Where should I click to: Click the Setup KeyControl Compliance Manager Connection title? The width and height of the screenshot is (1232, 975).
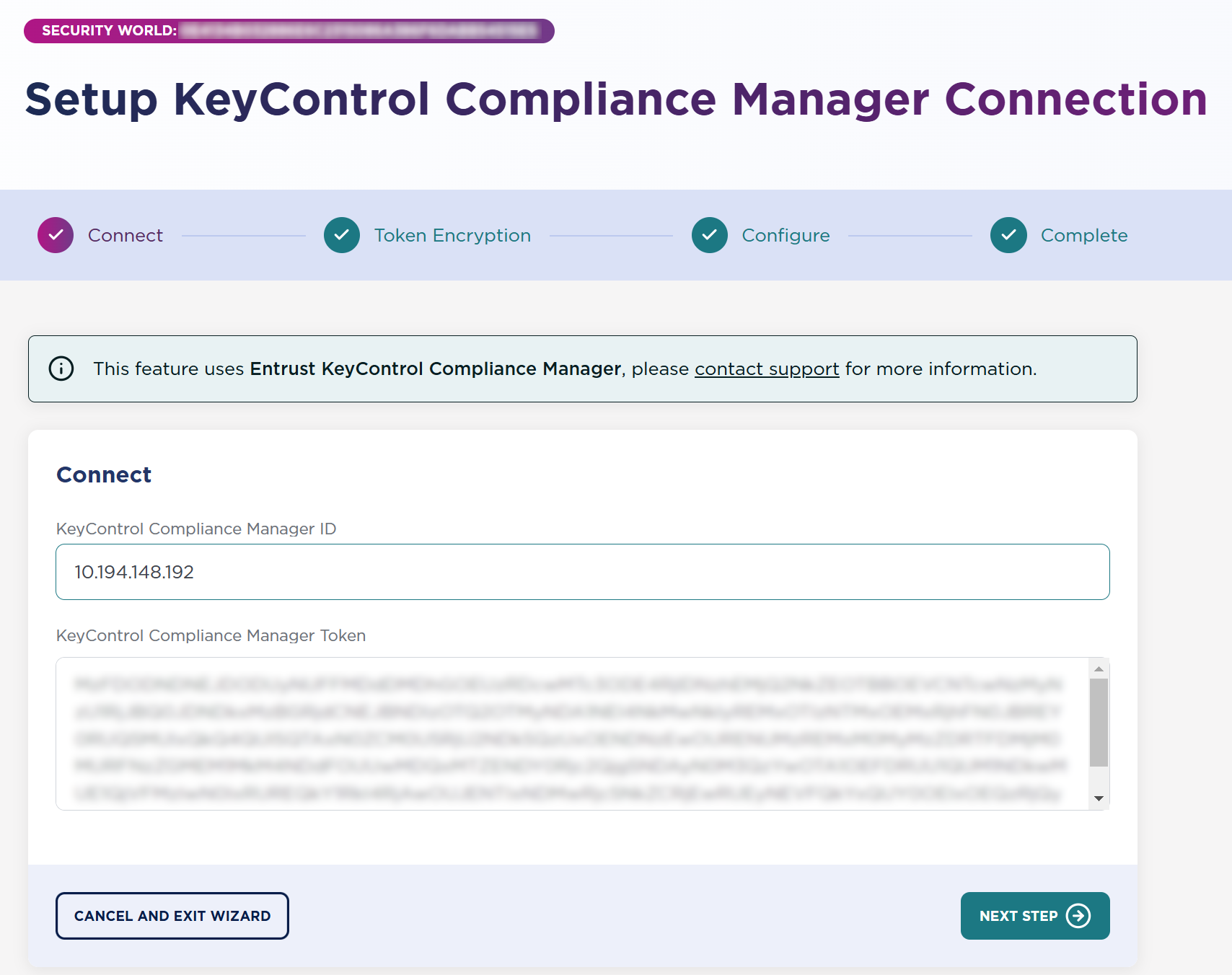(x=616, y=99)
